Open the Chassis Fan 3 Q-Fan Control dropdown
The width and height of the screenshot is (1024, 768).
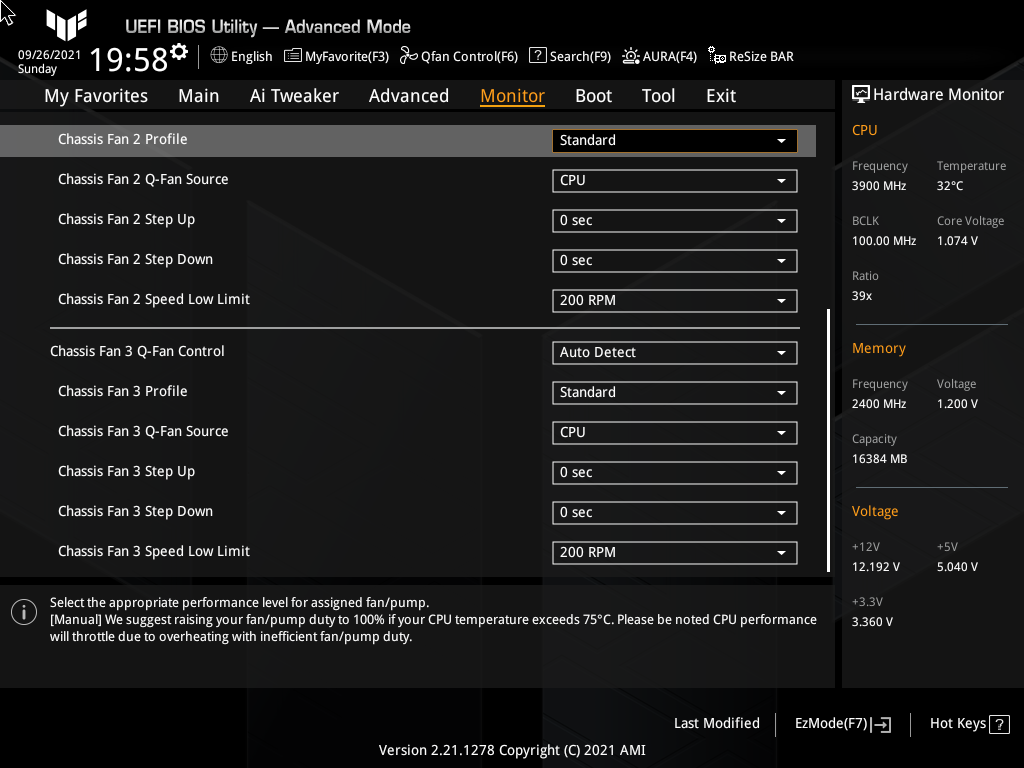674,352
